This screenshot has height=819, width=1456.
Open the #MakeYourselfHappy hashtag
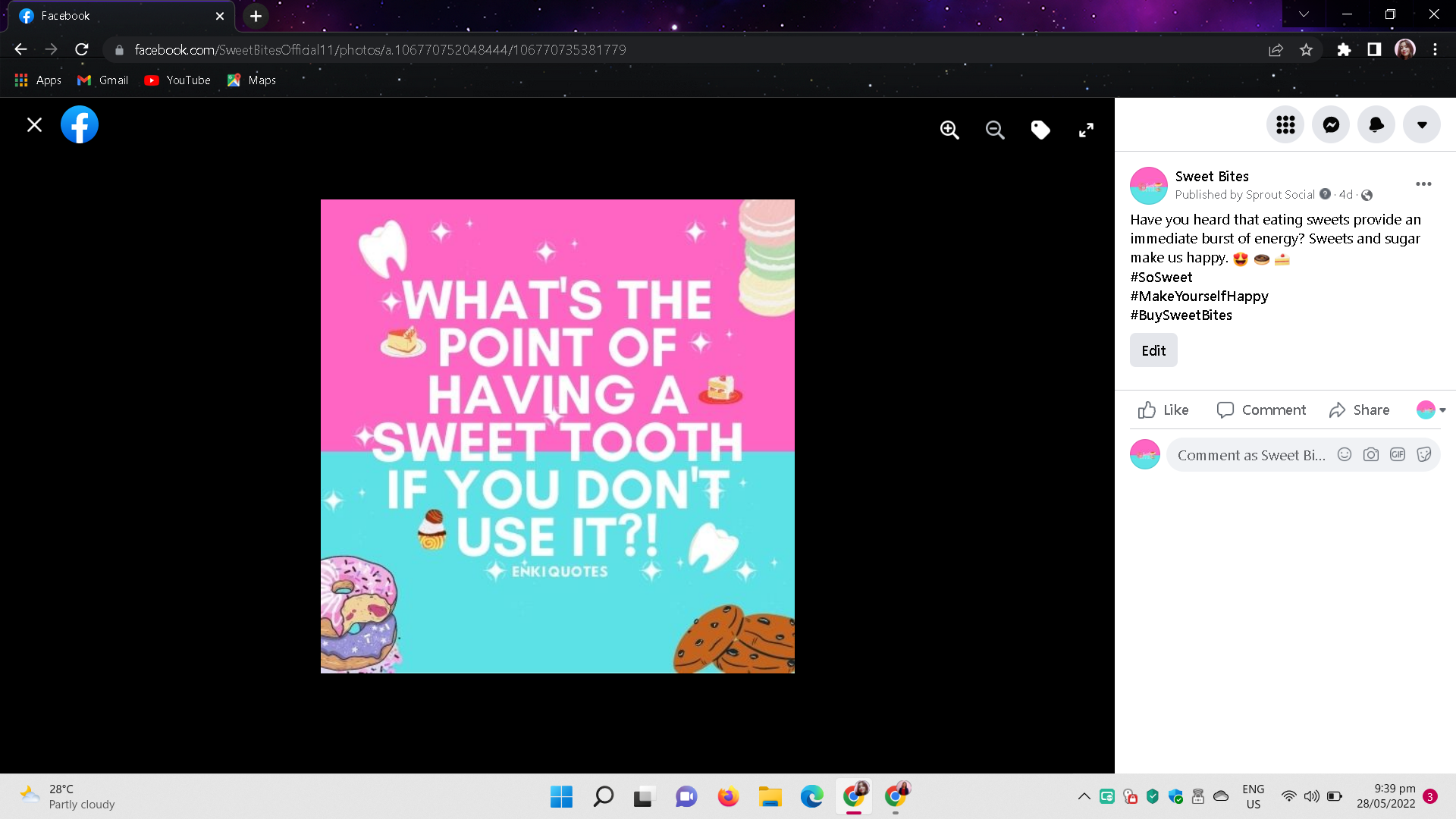click(x=1199, y=297)
